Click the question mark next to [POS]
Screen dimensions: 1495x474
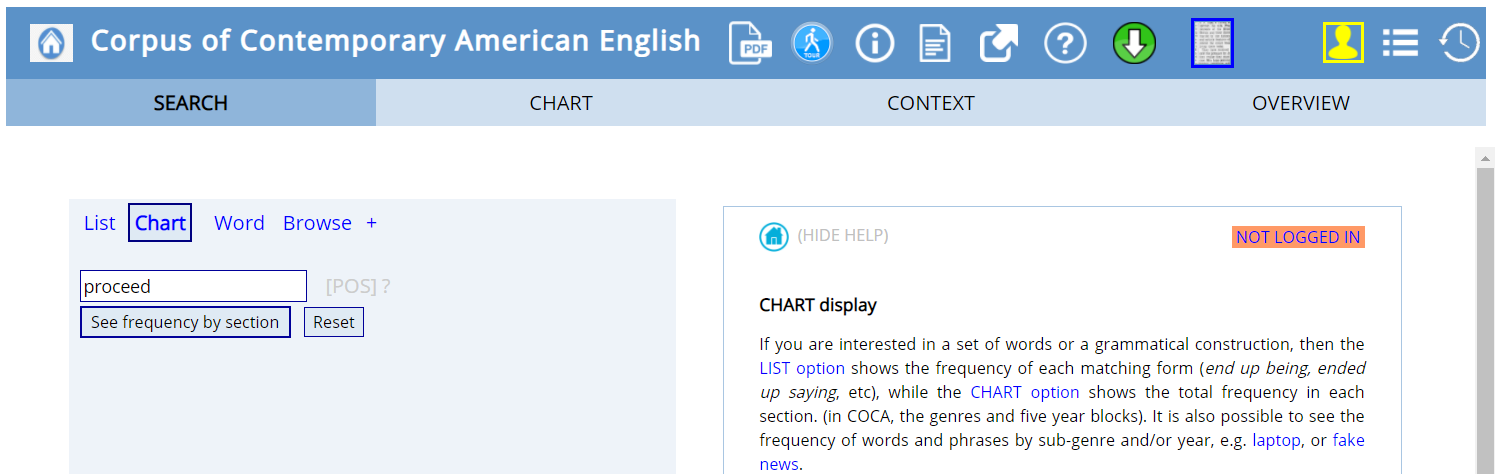point(386,287)
